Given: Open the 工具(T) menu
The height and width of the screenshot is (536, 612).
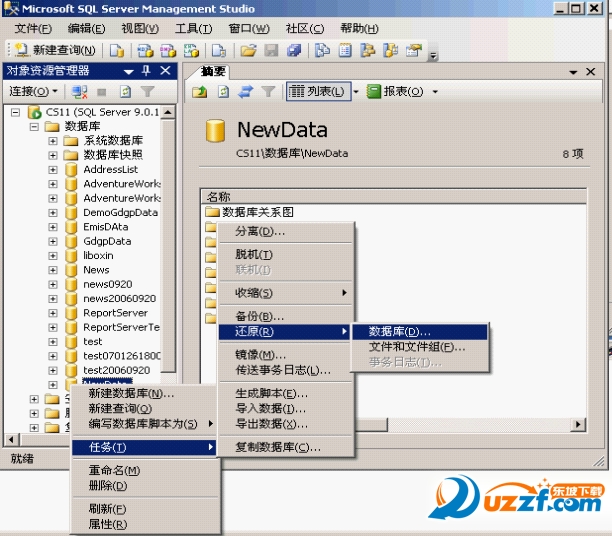Looking at the screenshot, I should coord(194,28).
